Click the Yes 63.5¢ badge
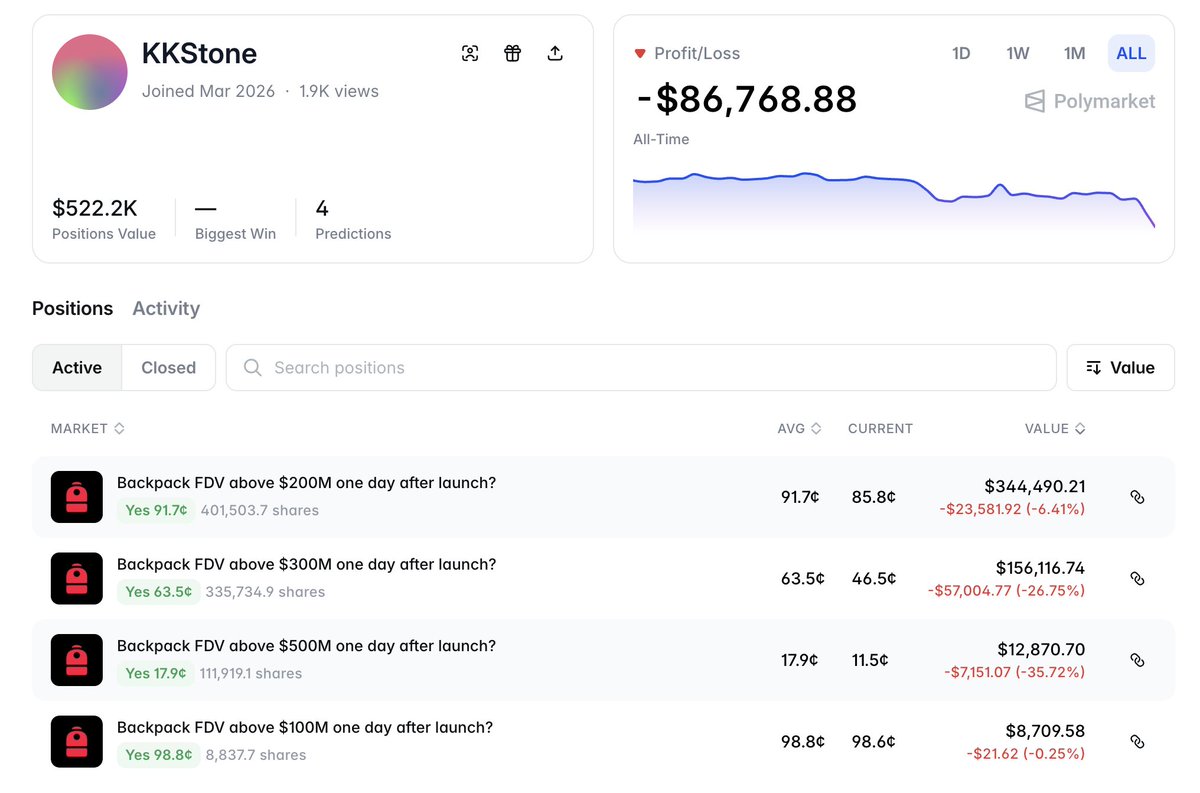This screenshot has width=1200, height=793. [158, 592]
